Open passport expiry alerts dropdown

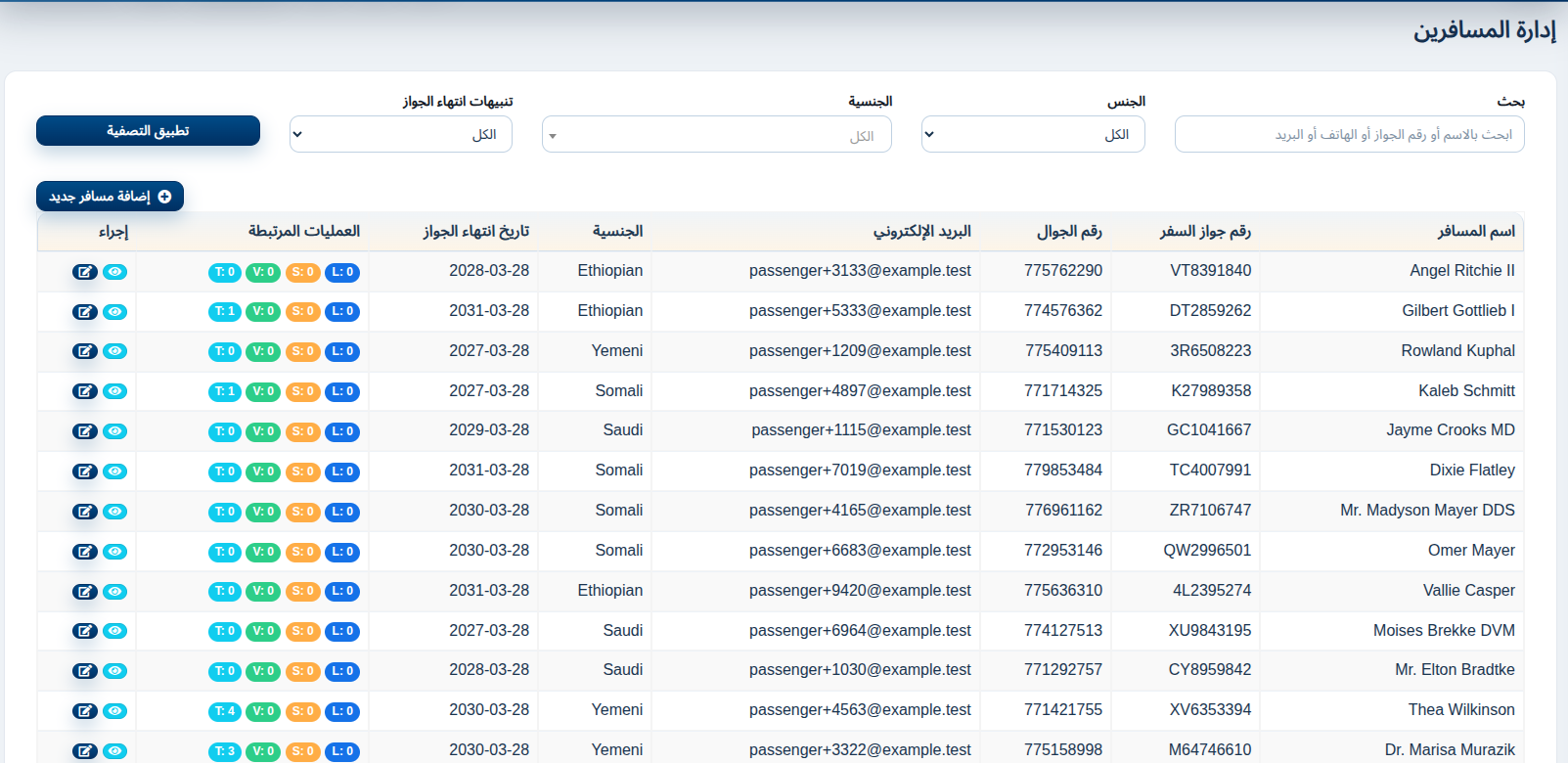[400, 134]
